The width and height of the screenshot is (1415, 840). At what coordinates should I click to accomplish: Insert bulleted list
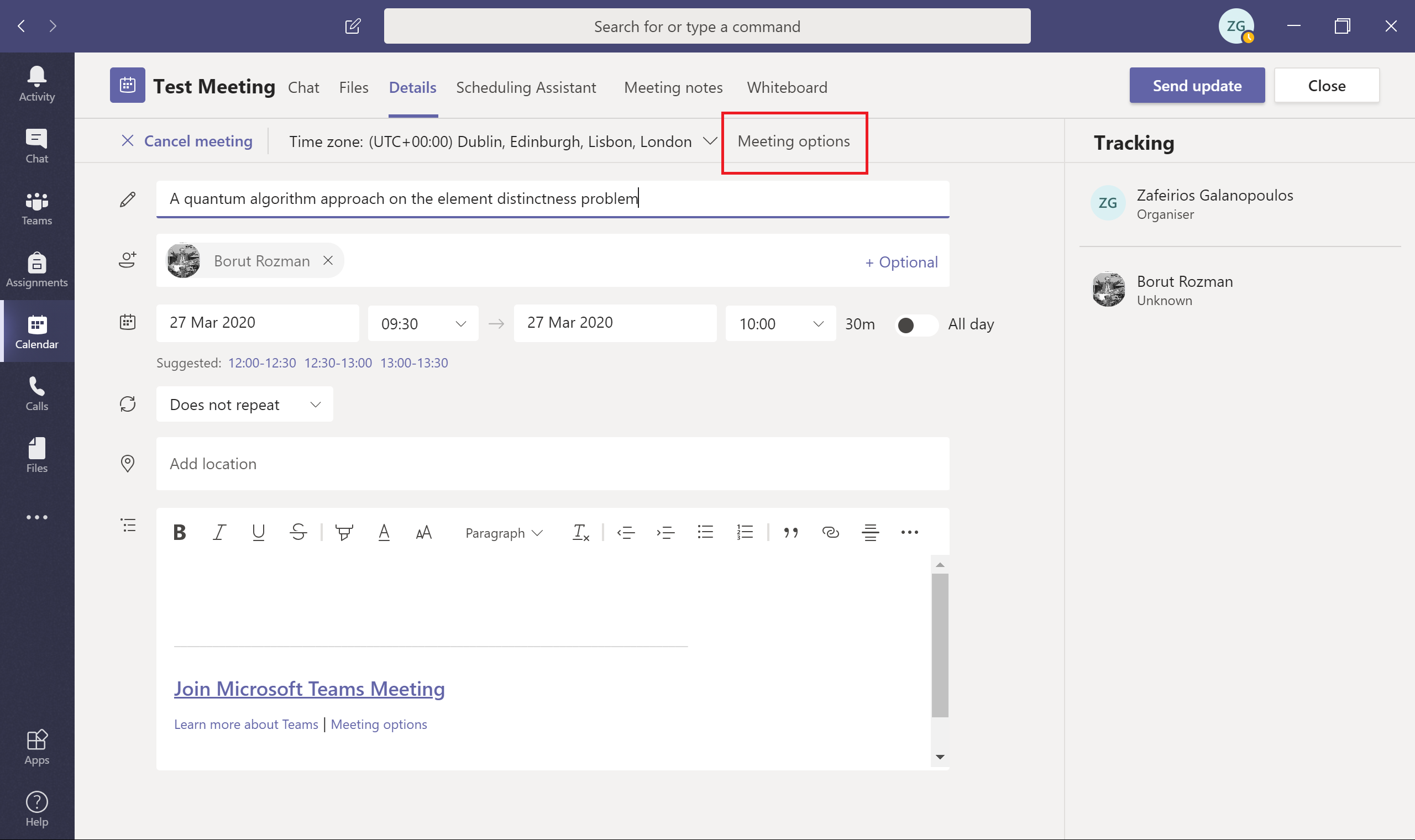click(705, 533)
